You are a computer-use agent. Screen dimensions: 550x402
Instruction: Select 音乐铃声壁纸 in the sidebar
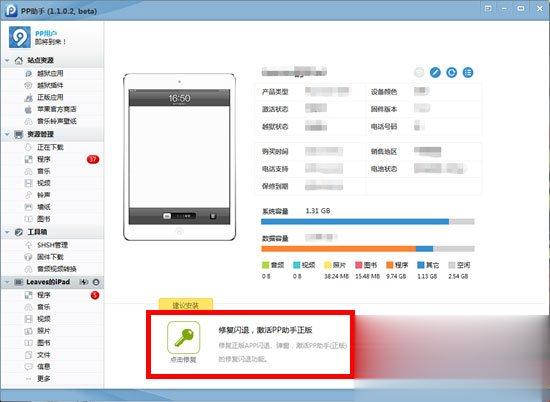(57, 121)
